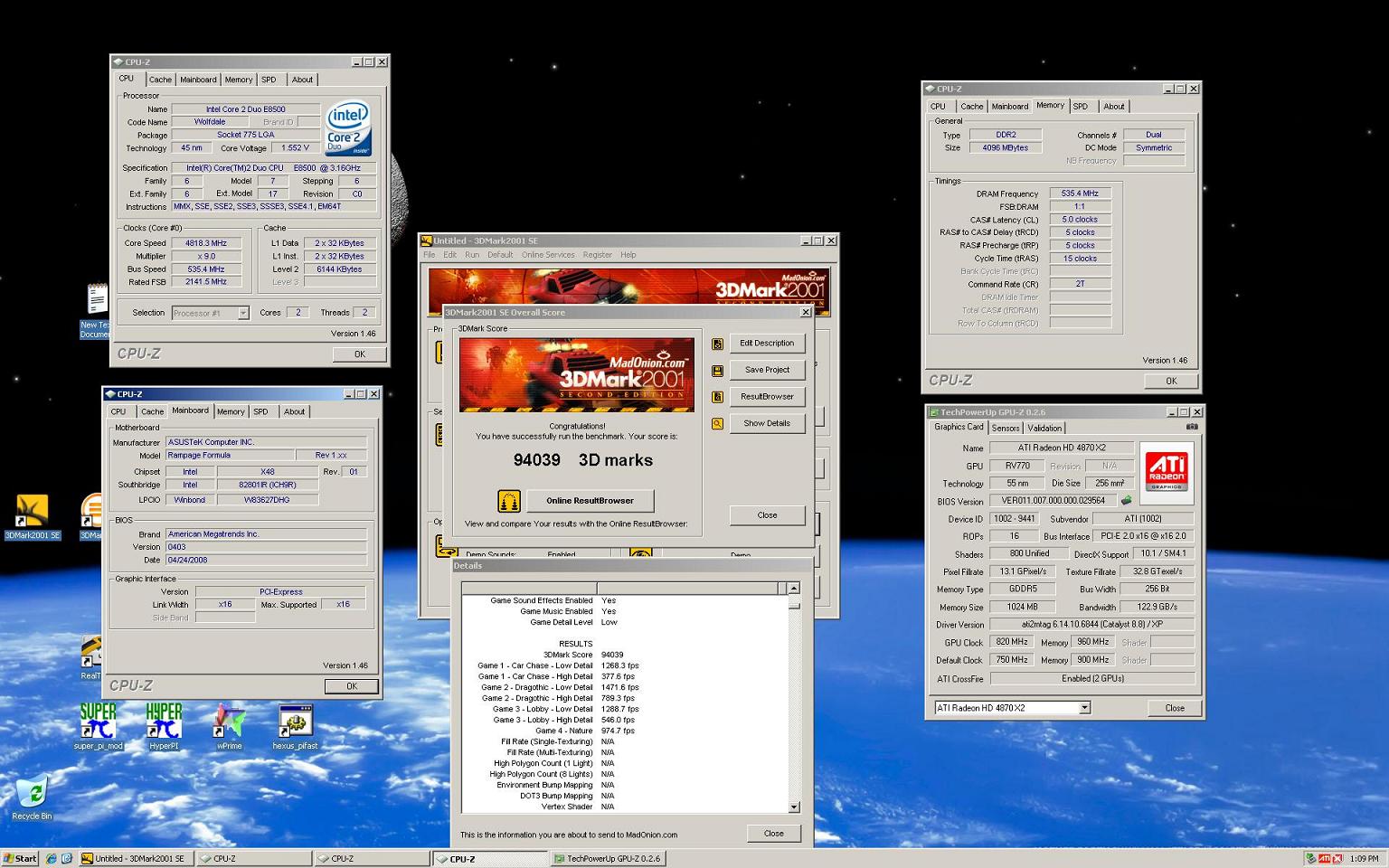Click OK in the Mainboard CPU-Z window

pyautogui.click(x=352, y=686)
